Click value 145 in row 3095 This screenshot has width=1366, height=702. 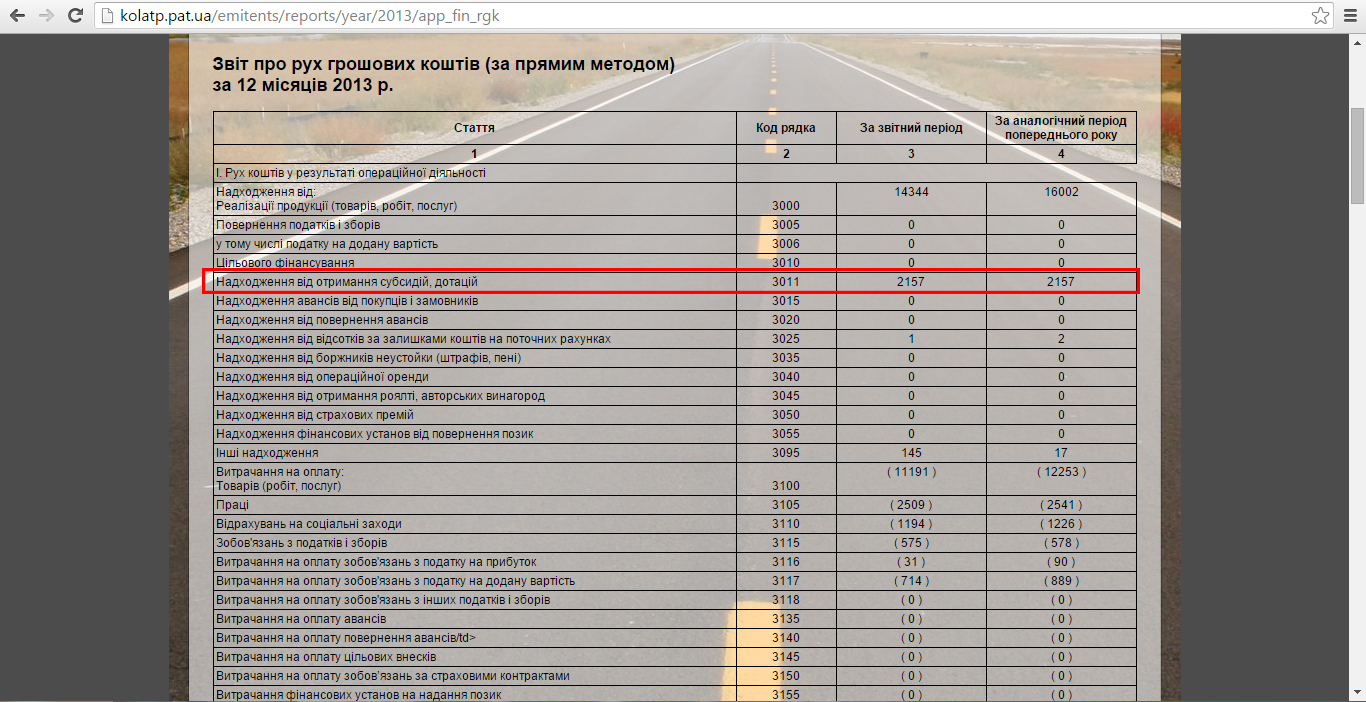coord(911,453)
